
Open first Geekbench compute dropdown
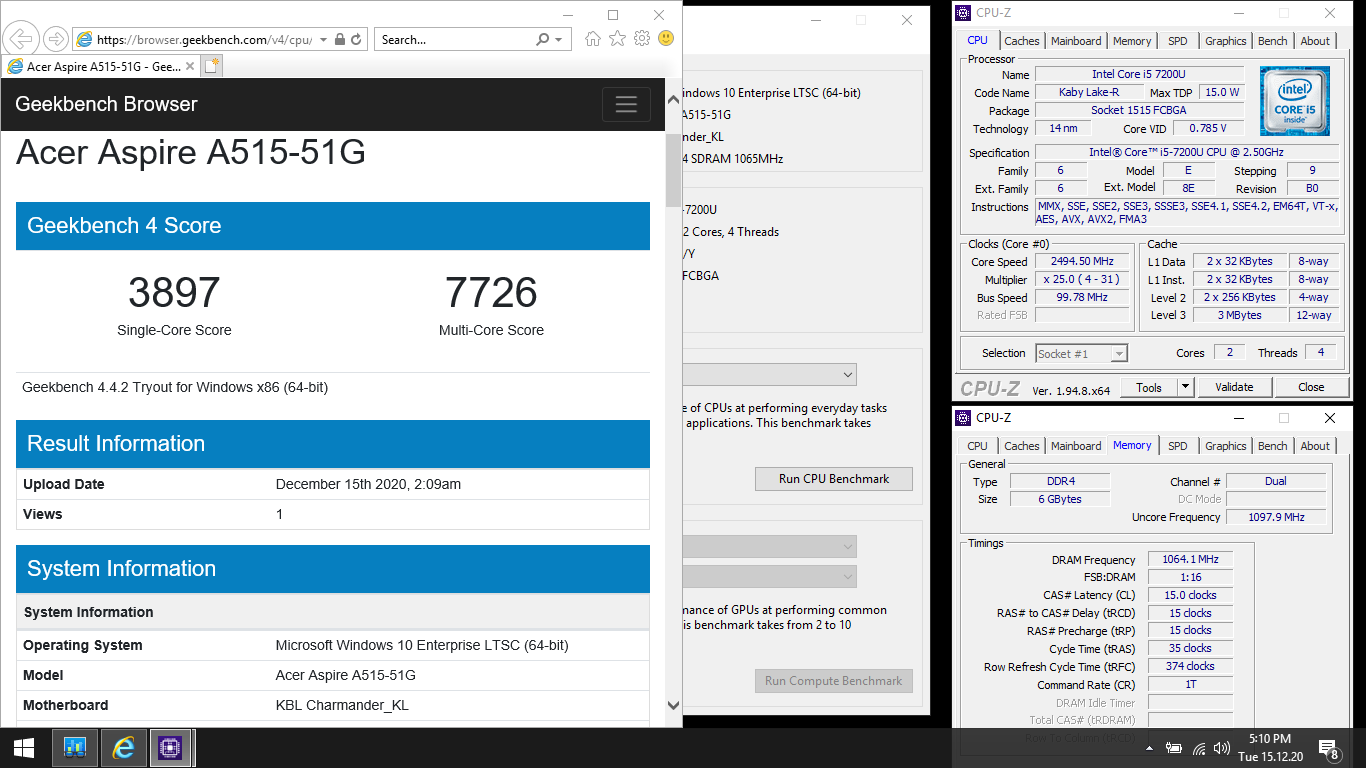point(768,546)
